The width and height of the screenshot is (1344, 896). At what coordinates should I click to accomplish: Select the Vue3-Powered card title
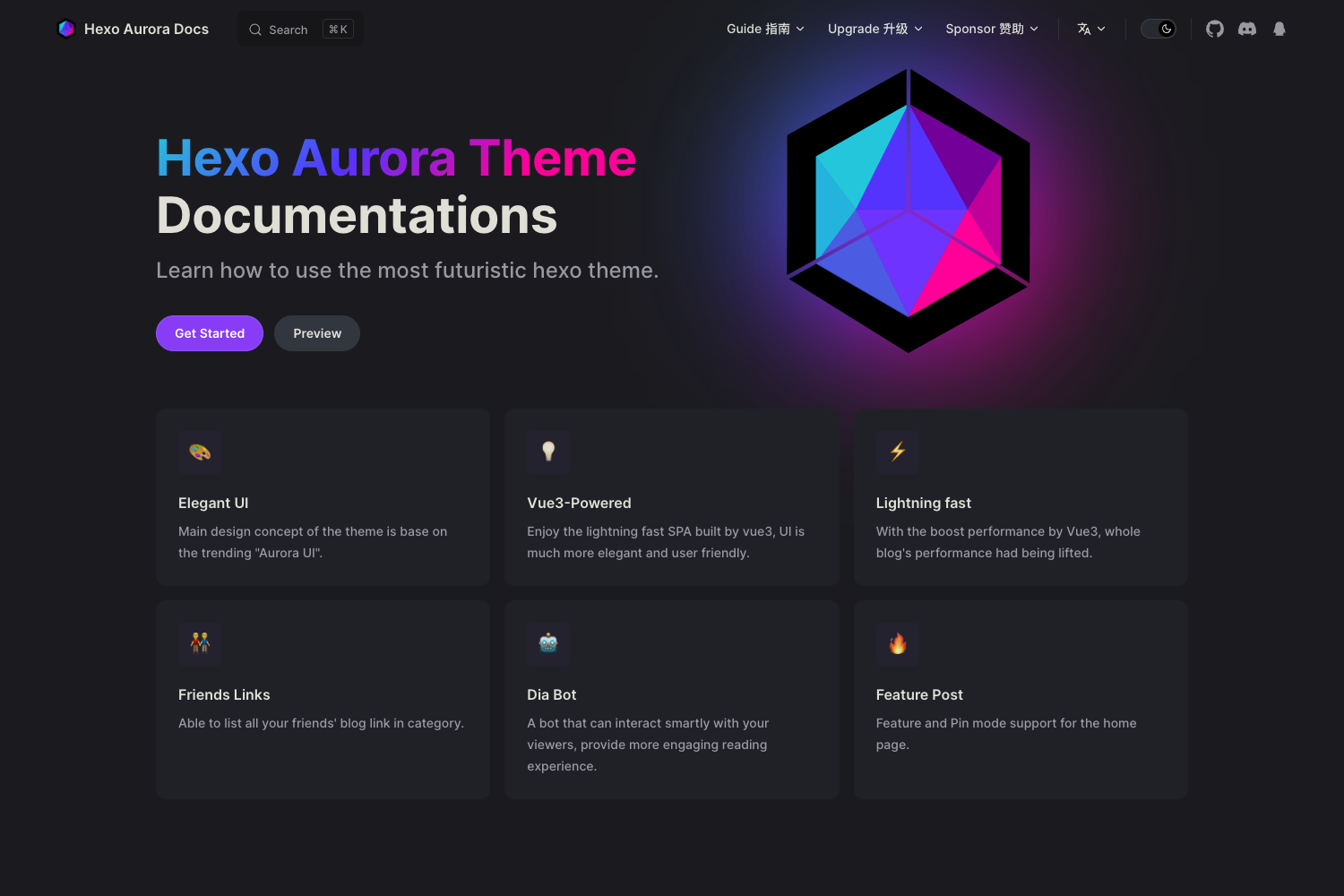coord(579,504)
